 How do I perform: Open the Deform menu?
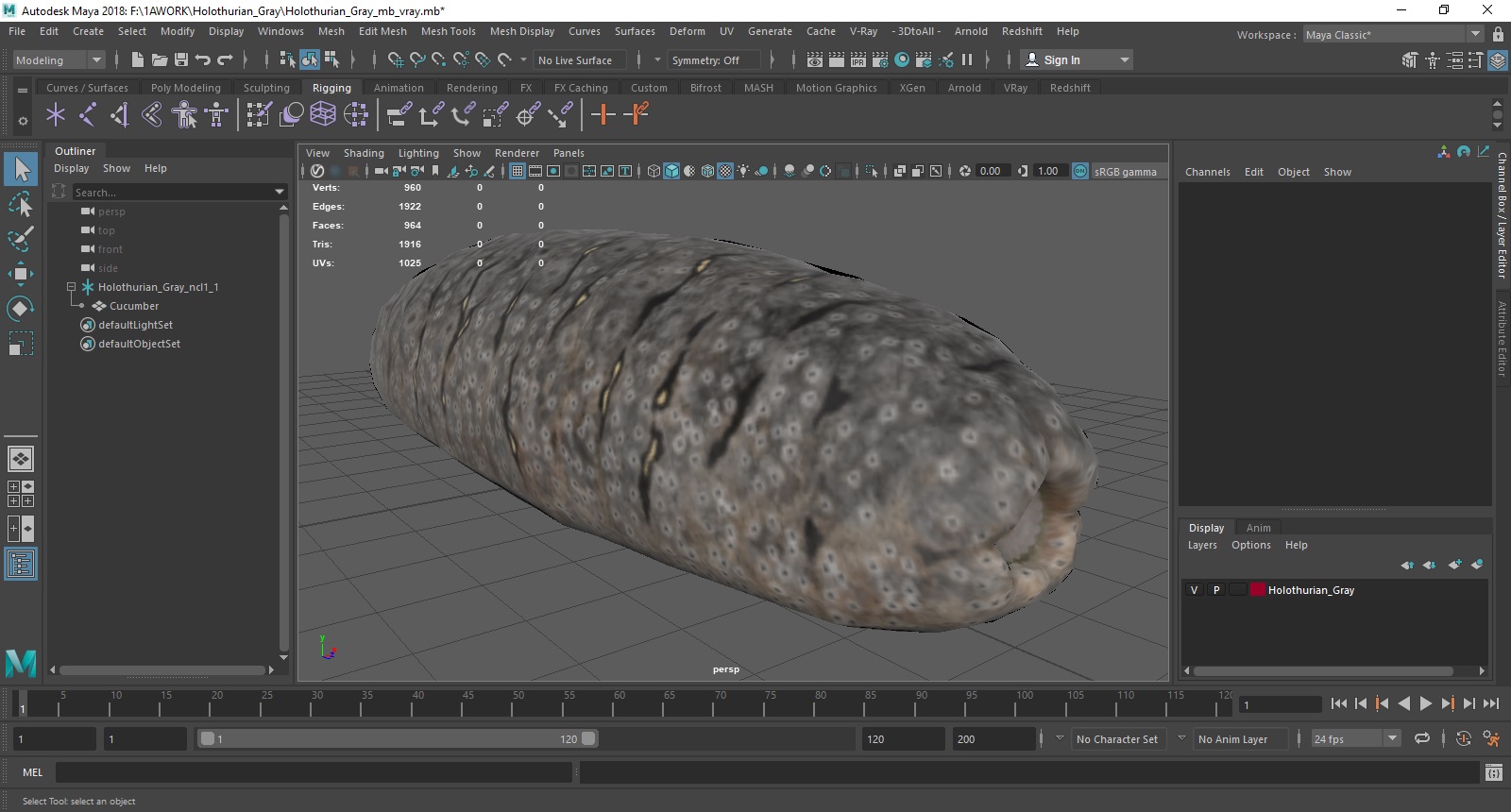click(x=688, y=31)
